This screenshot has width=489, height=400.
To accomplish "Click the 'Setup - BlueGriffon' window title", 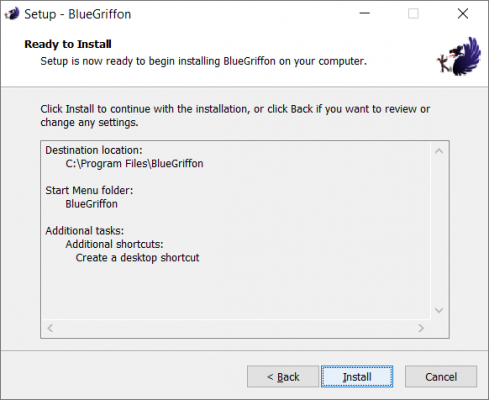I will [x=78, y=14].
